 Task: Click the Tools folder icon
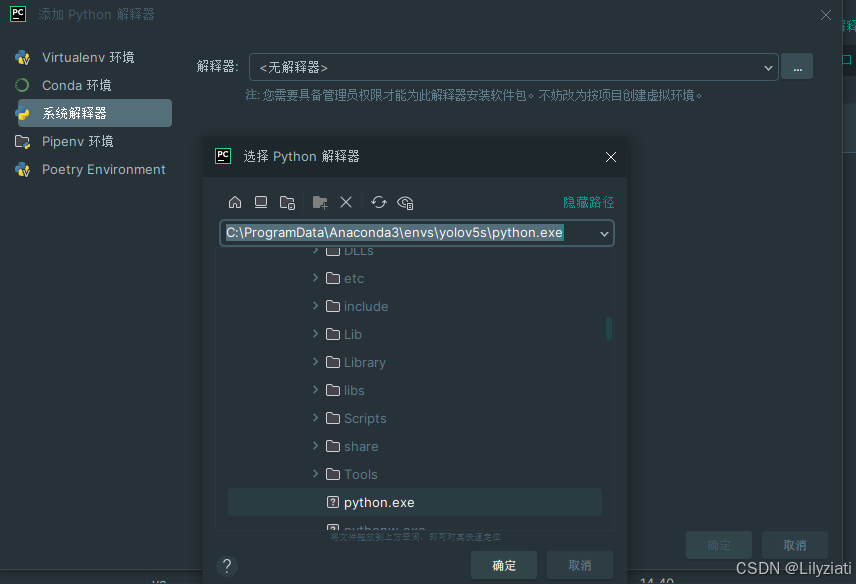click(333, 474)
